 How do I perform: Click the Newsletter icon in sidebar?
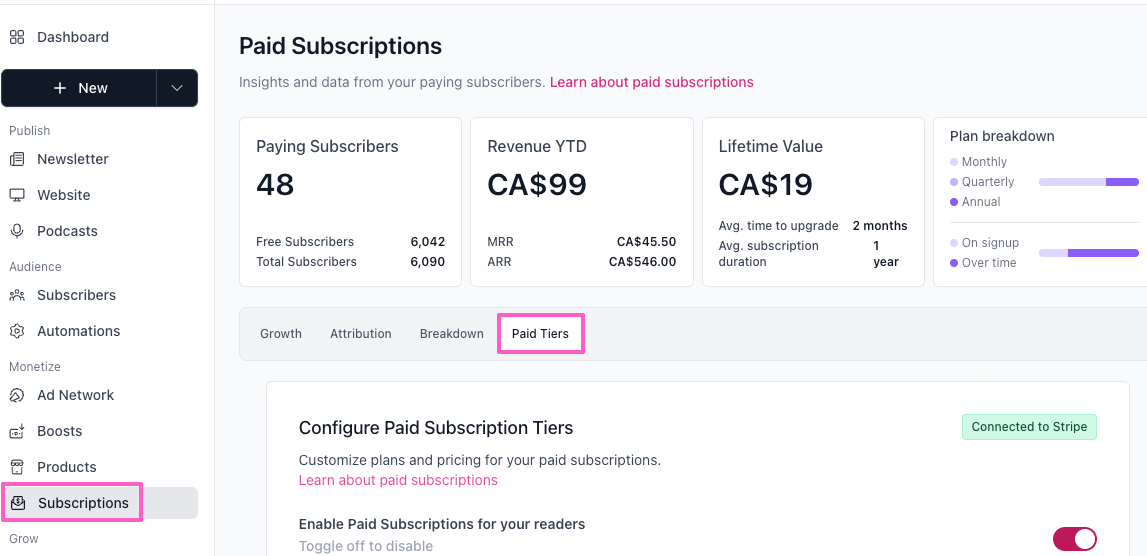17,159
